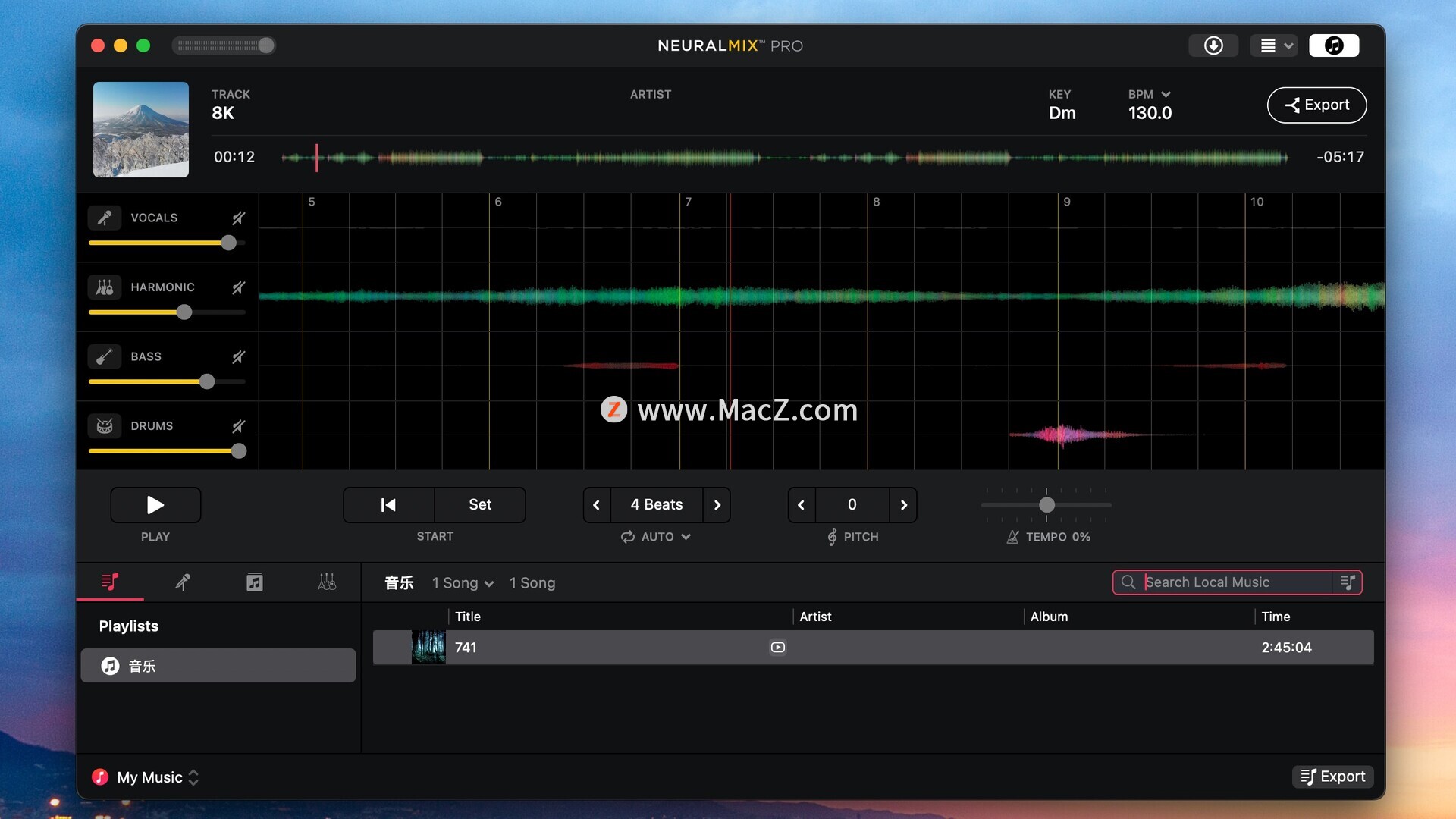Click the top Export button with share icon

(x=1316, y=105)
